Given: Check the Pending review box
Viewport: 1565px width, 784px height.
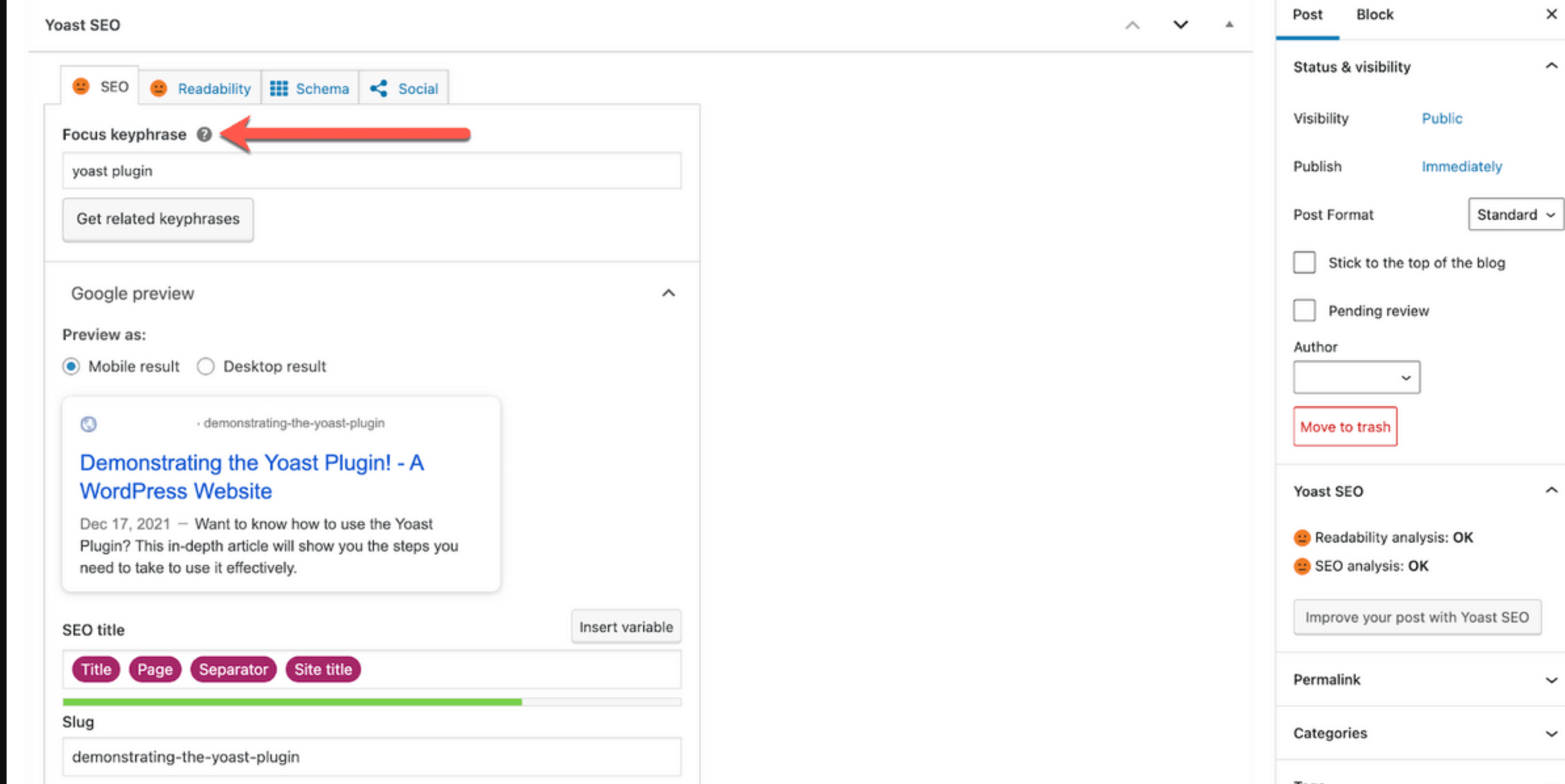Looking at the screenshot, I should coord(1304,310).
